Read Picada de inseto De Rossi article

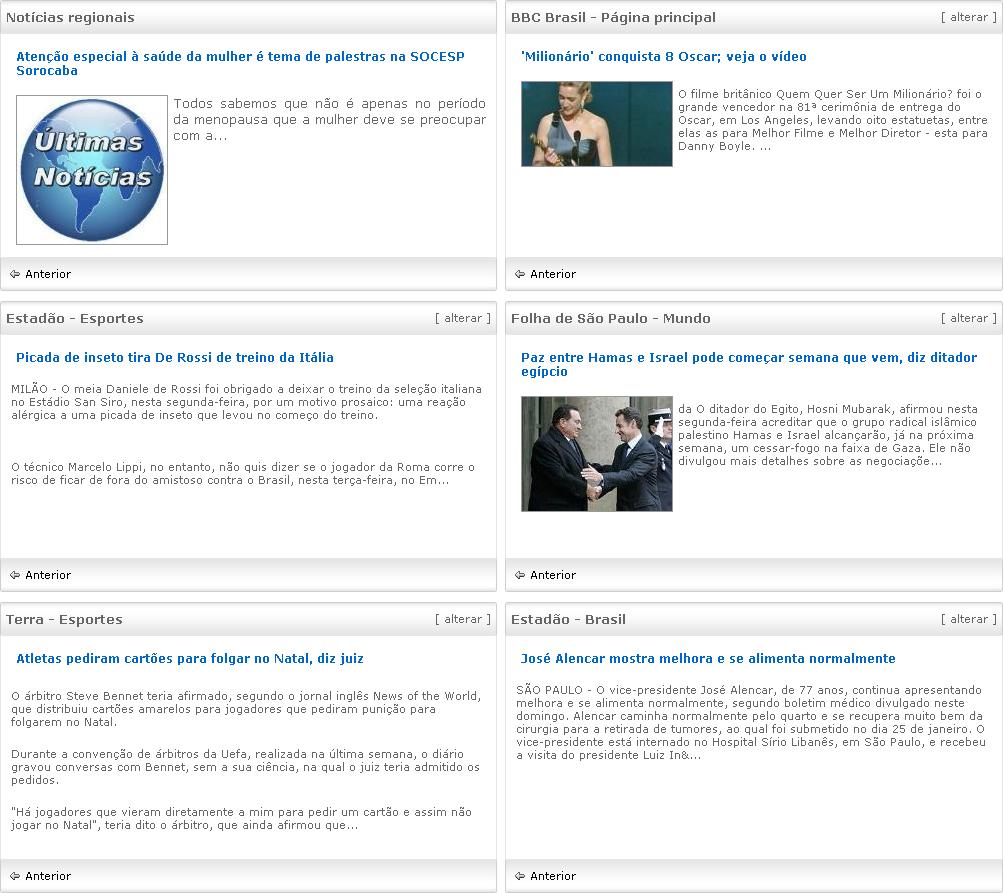(x=175, y=358)
